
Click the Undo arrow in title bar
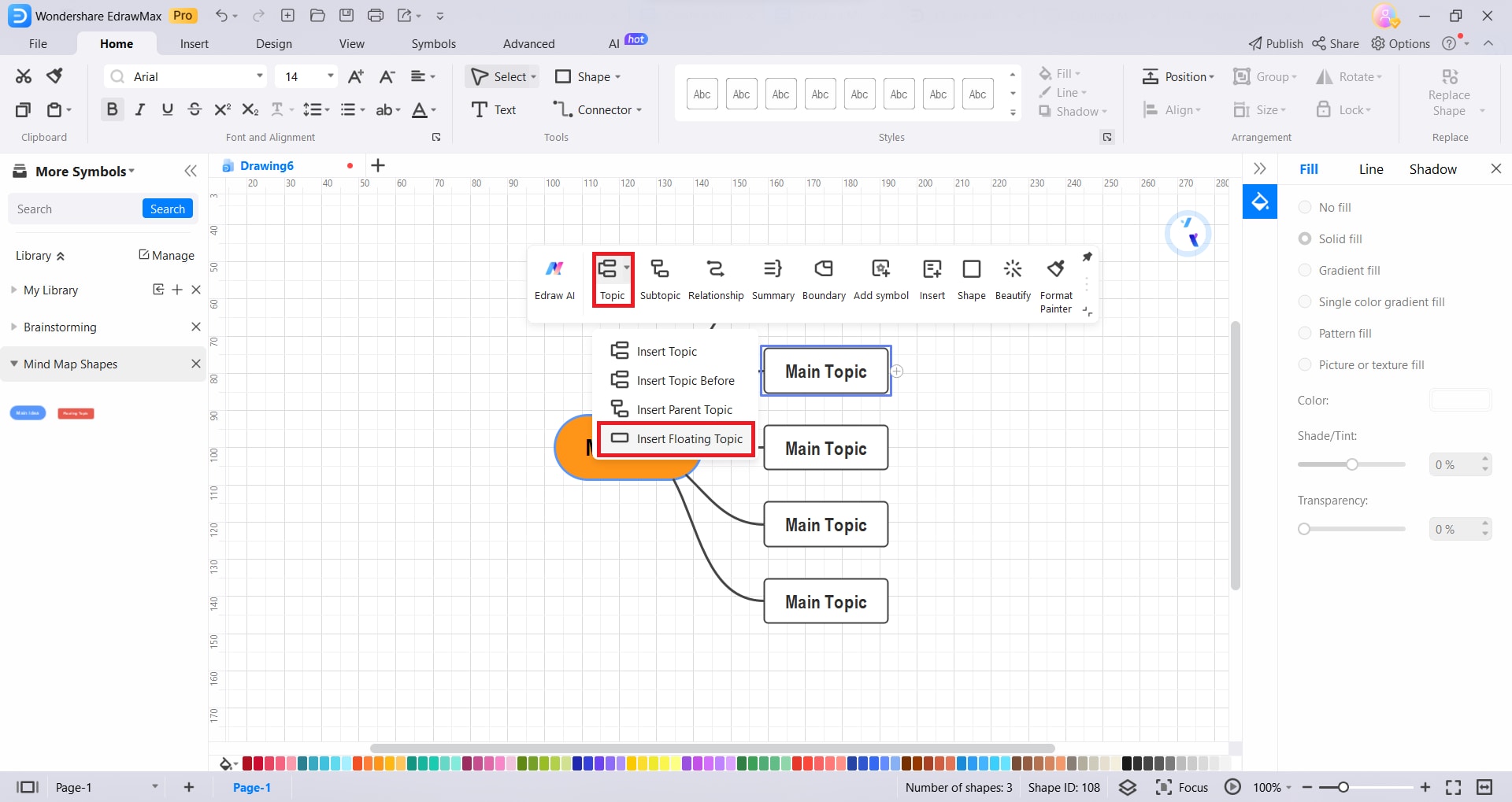tap(221, 16)
